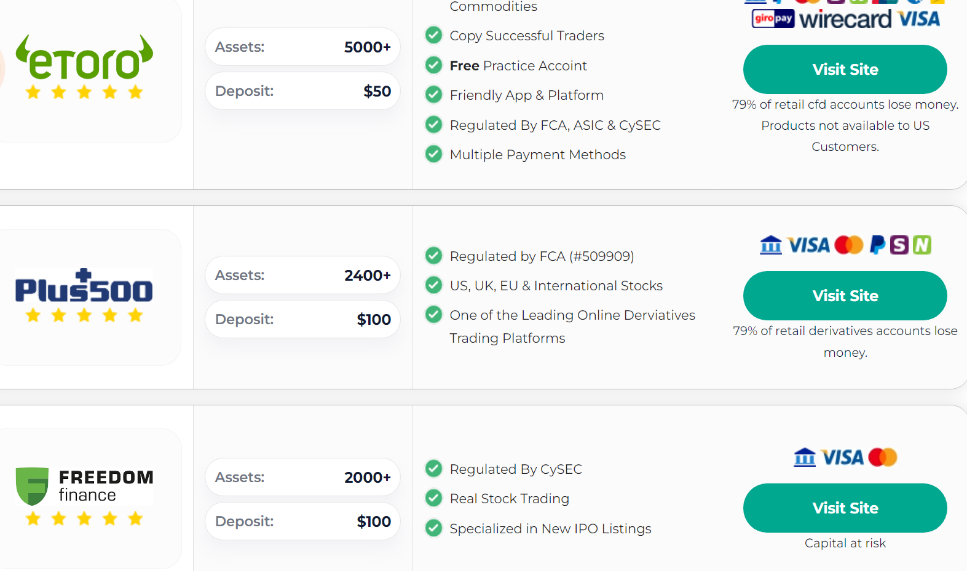The height and width of the screenshot is (571, 967).
Task: Click 'Products not available to US Customers' text
Action: 845,136
